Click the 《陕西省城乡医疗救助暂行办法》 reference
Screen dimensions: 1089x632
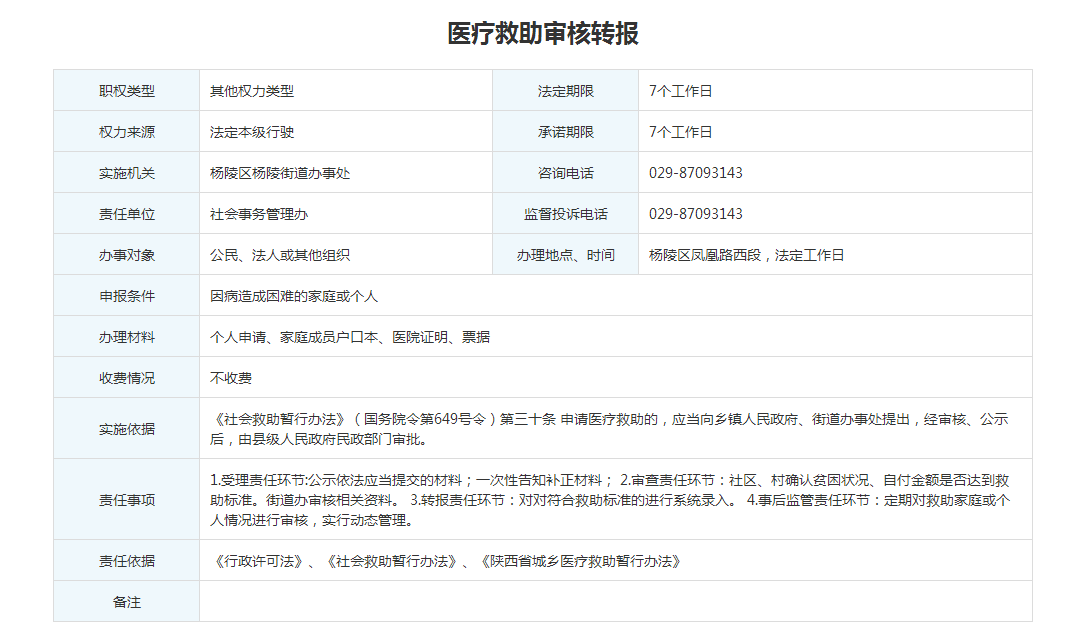pos(580,561)
